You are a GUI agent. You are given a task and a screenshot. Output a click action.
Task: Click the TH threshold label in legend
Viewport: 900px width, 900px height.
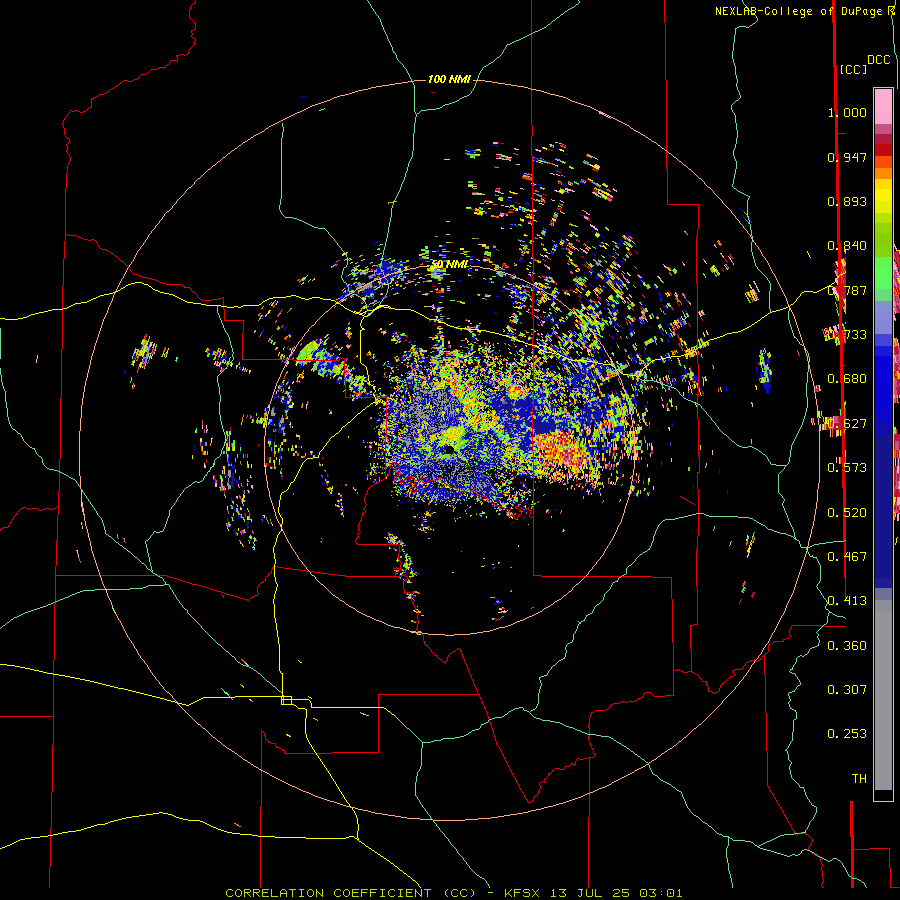pyautogui.click(x=859, y=779)
